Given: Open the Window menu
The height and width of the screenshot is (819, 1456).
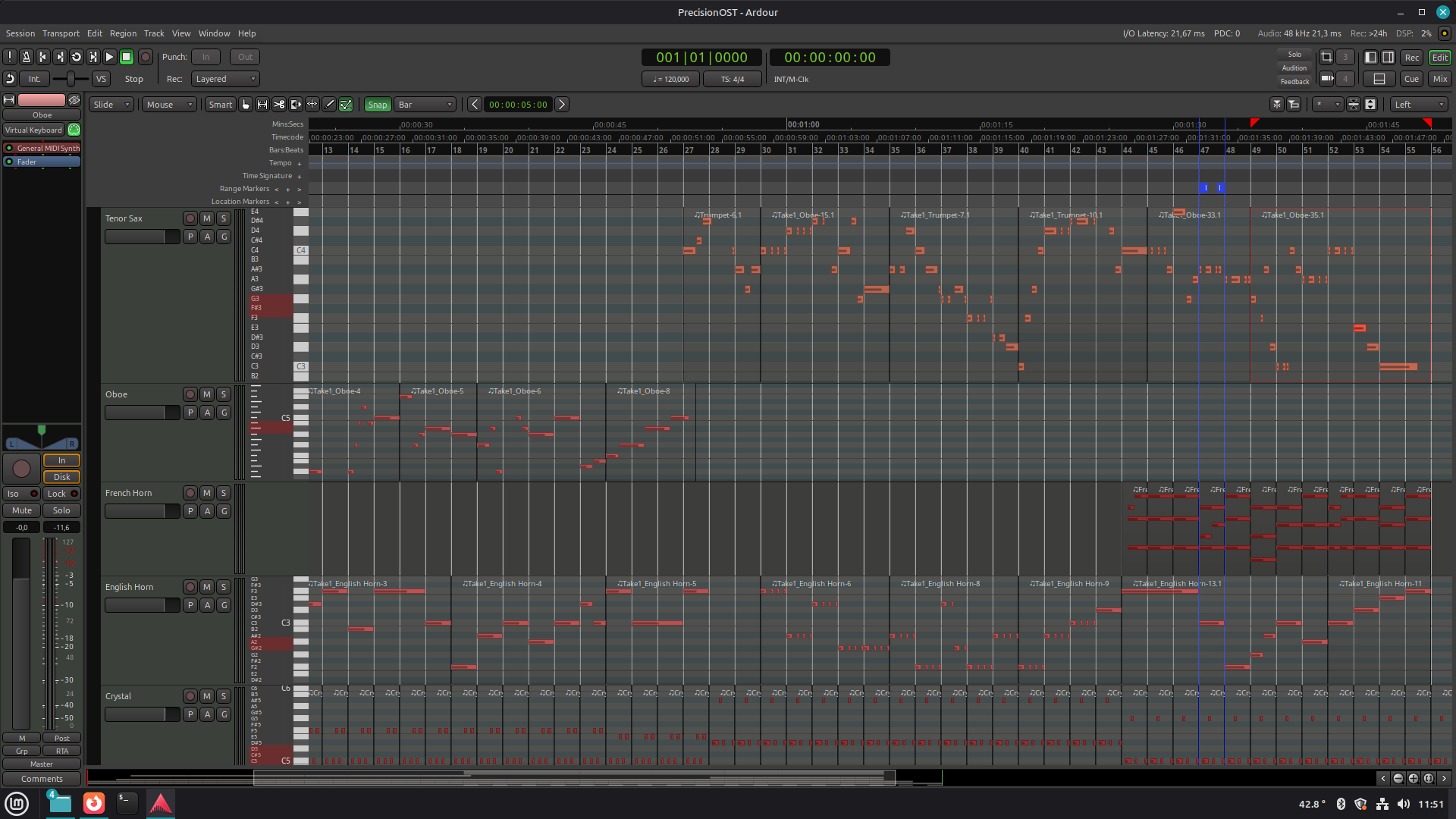Looking at the screenshot, I should click(x=214, y=33).
